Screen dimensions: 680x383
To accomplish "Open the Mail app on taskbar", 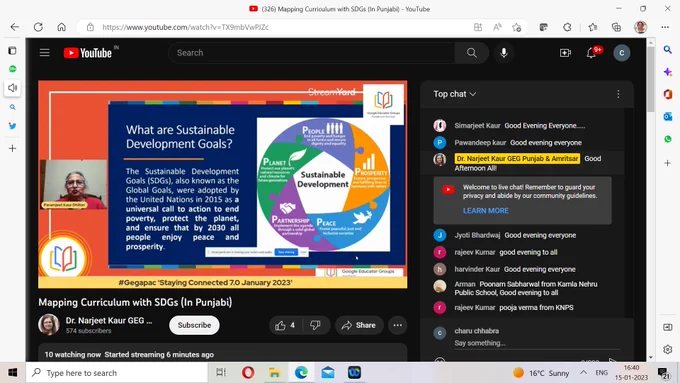I will [x=328, y=373].
